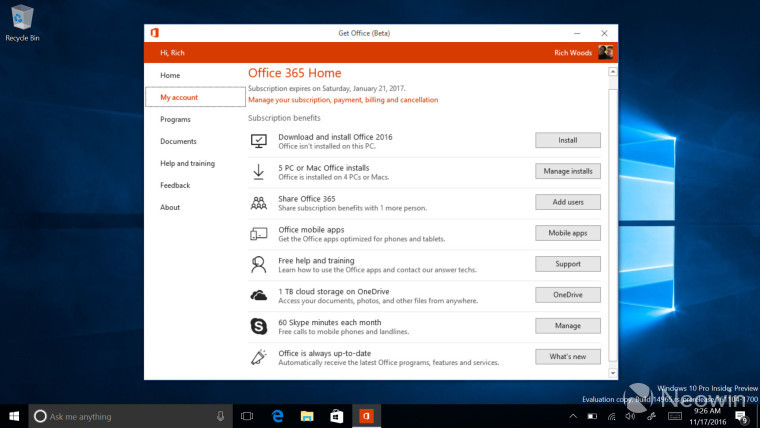Click the Rich Woods profile picture
This screenshot has width=760, height=428.
coord(605,52)
